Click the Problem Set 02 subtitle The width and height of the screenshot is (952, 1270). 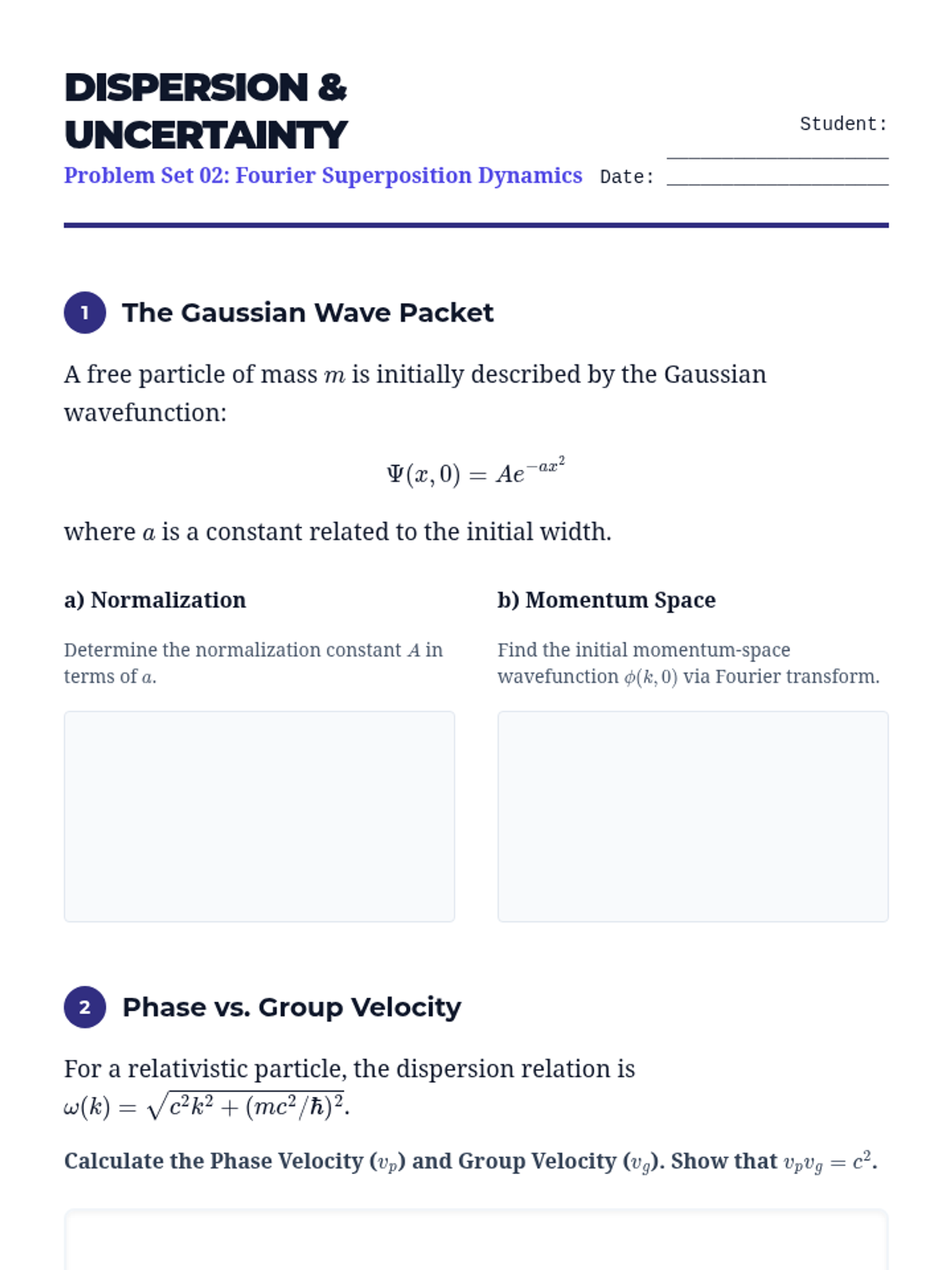(323, 175)
